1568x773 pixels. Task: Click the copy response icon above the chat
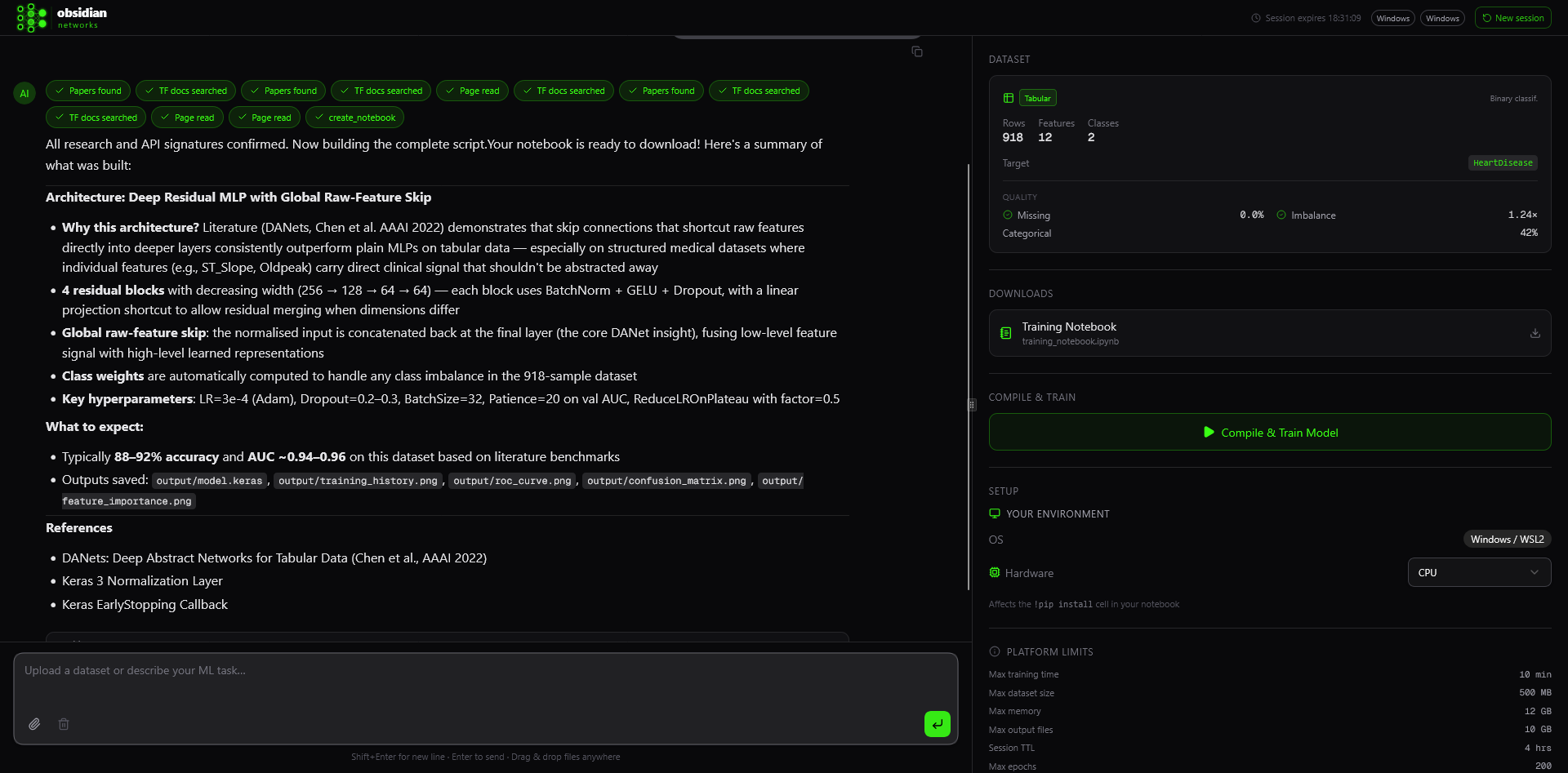[916, 51]
